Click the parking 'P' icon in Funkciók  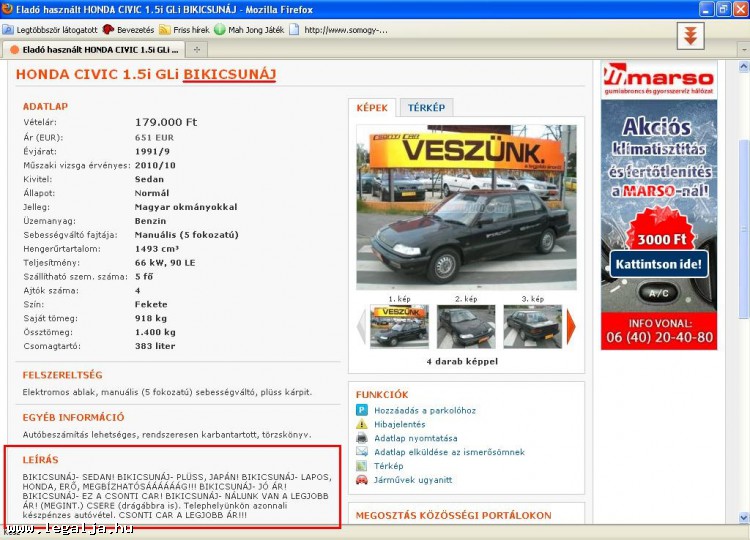click(362, 410)
